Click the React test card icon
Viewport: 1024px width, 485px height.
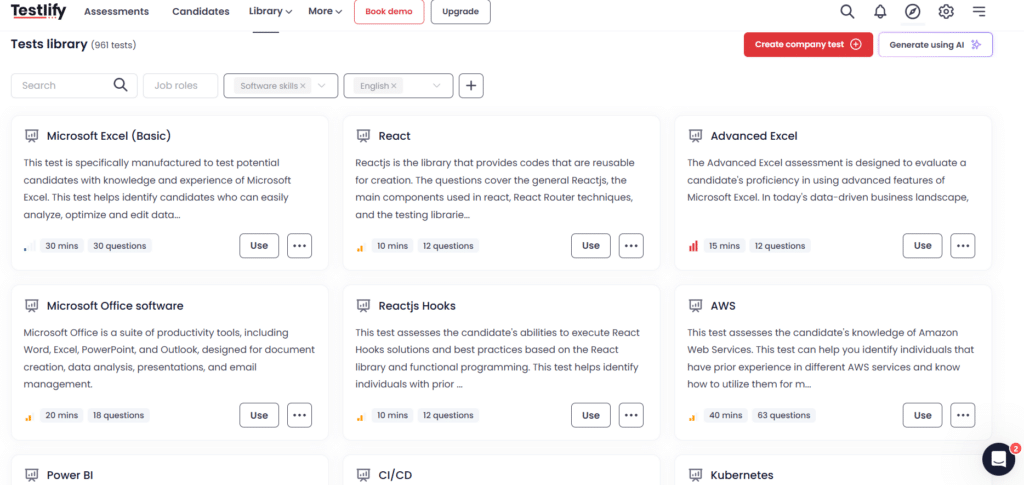363,136
